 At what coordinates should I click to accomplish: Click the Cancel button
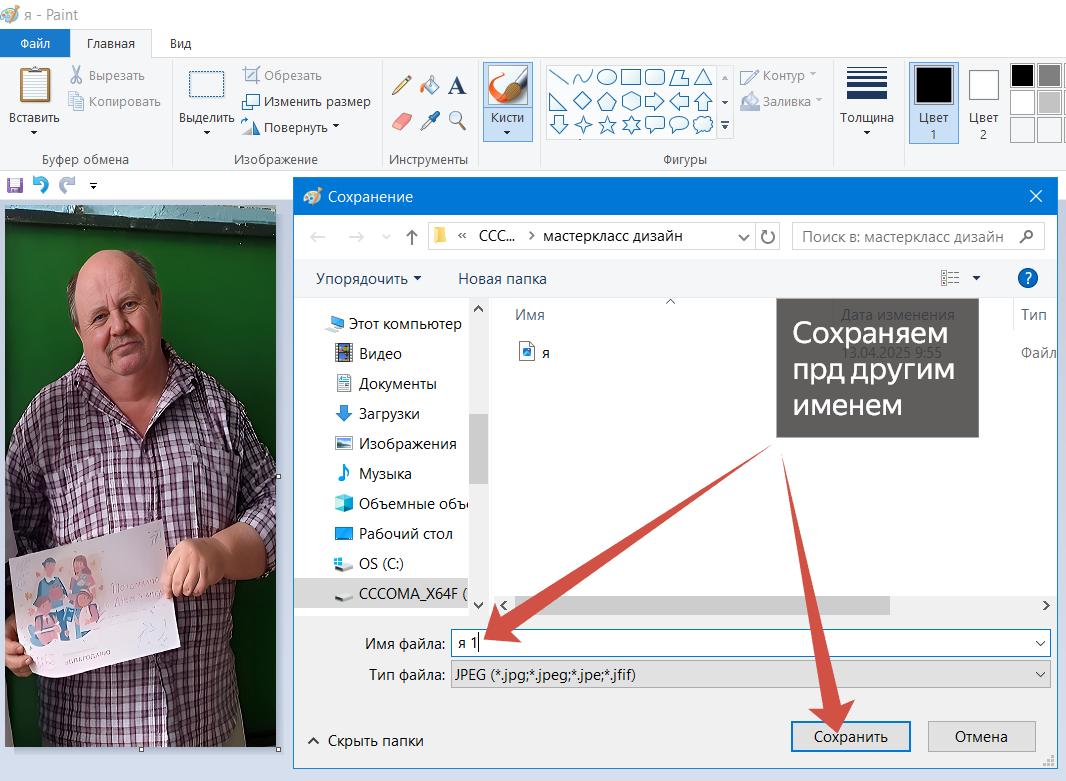pos(981,737)
